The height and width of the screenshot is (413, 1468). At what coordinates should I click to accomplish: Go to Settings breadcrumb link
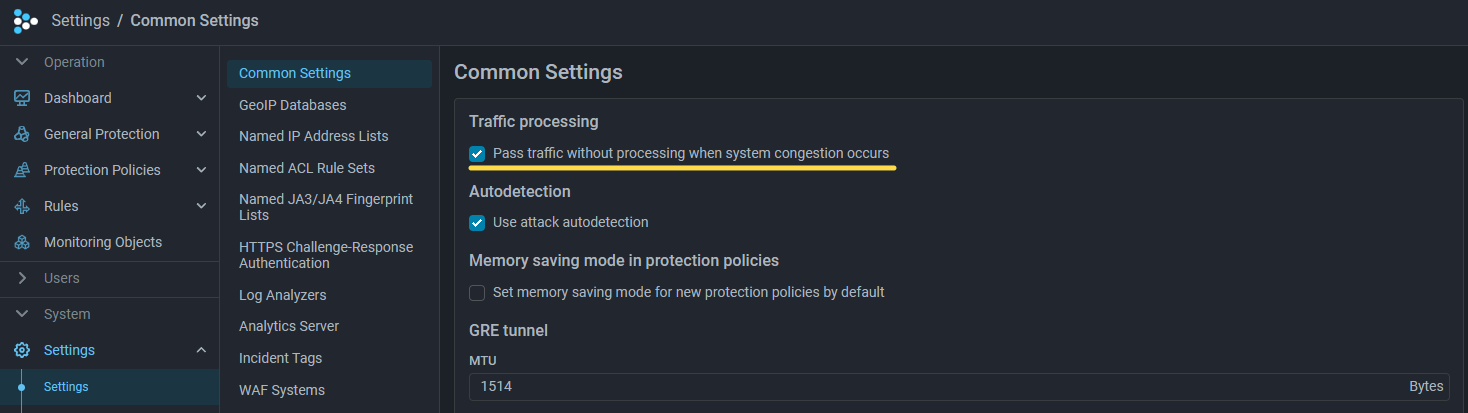click(x=80, y=20)
